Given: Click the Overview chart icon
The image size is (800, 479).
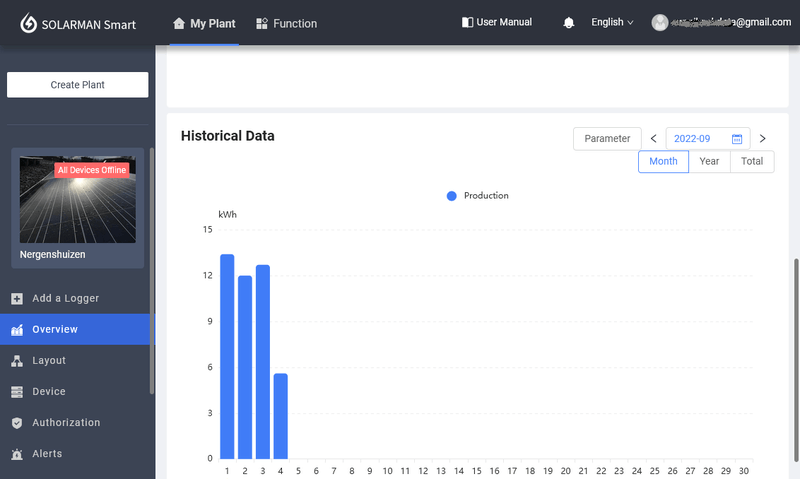Looking at the screenshot, I should click(17, 330).
